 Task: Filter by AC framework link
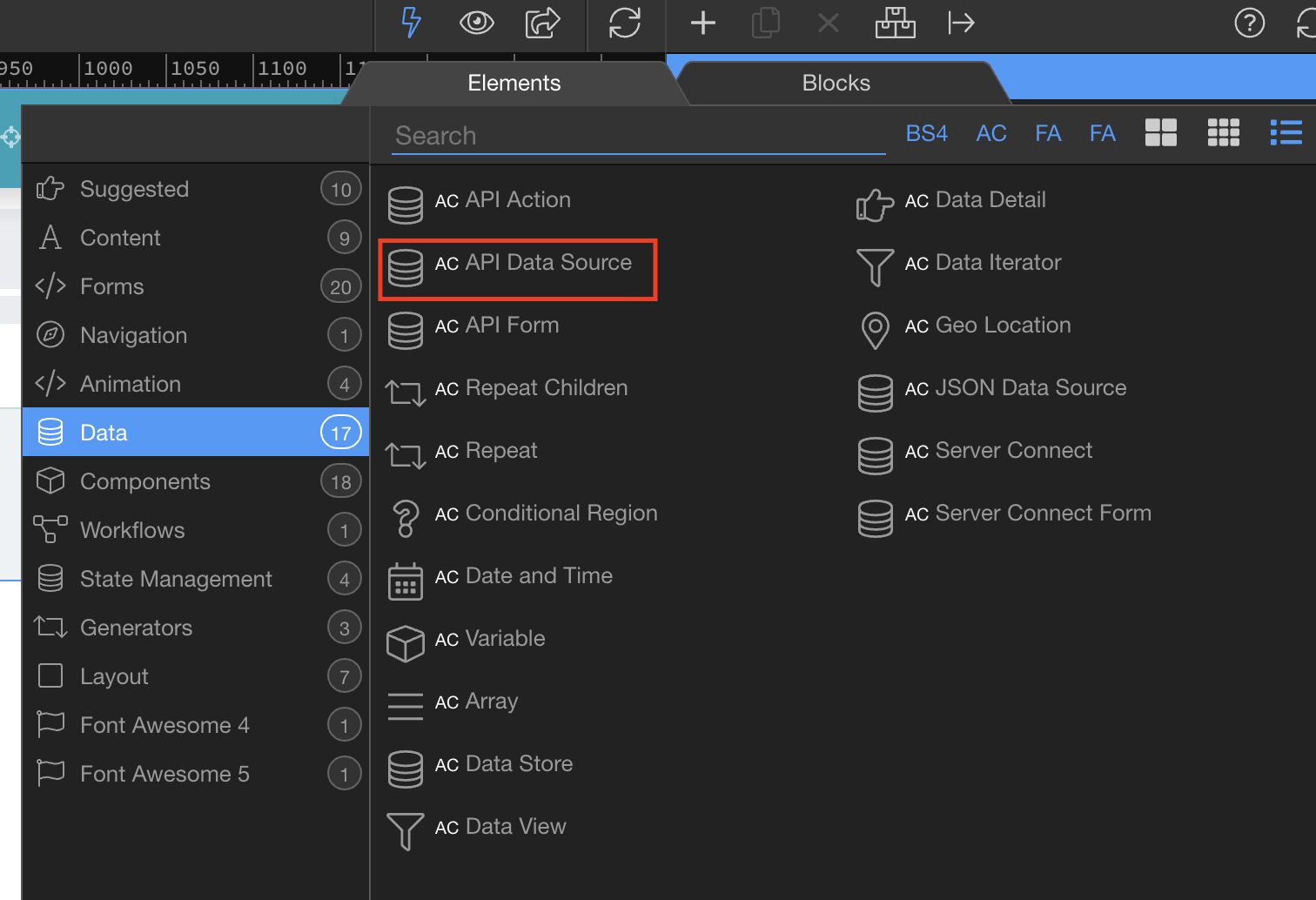tap(991, 133)
